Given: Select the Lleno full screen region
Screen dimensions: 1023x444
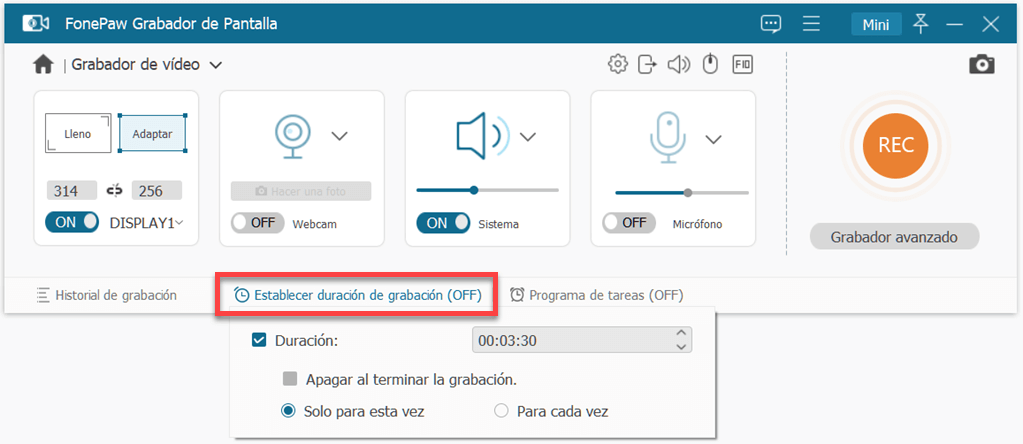Looking at the screenshot, I should pyautogui.click(x=78, y=134).
